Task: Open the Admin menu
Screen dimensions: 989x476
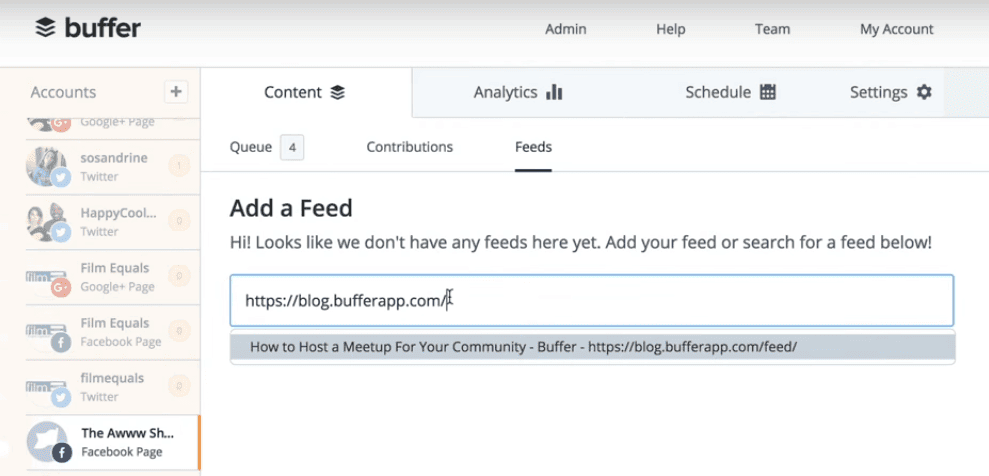Action: coord(566,29)
